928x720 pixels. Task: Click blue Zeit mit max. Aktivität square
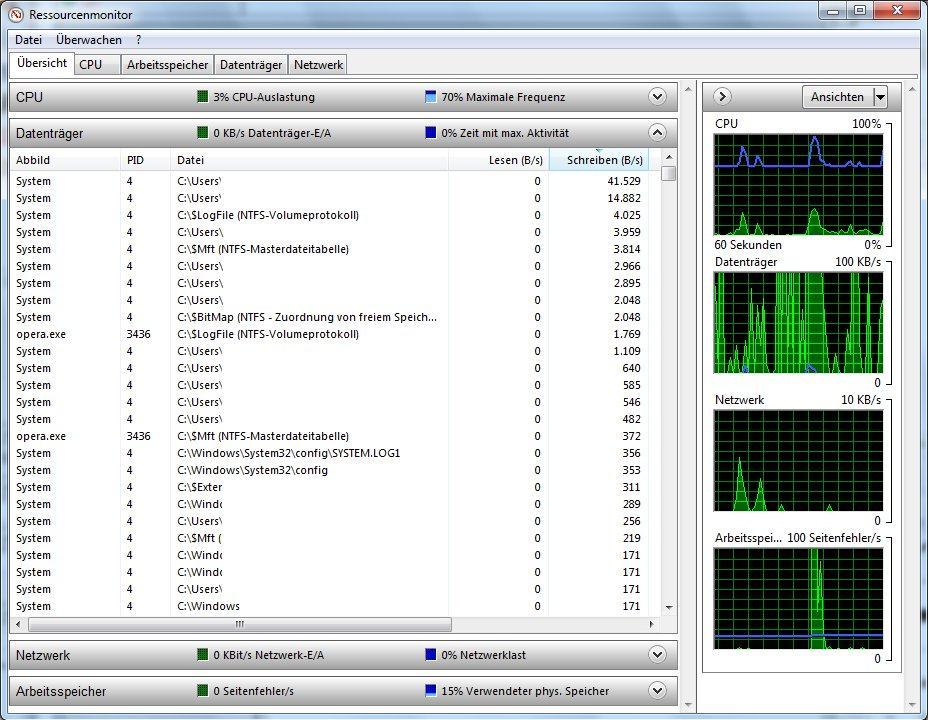pos(431,133)
